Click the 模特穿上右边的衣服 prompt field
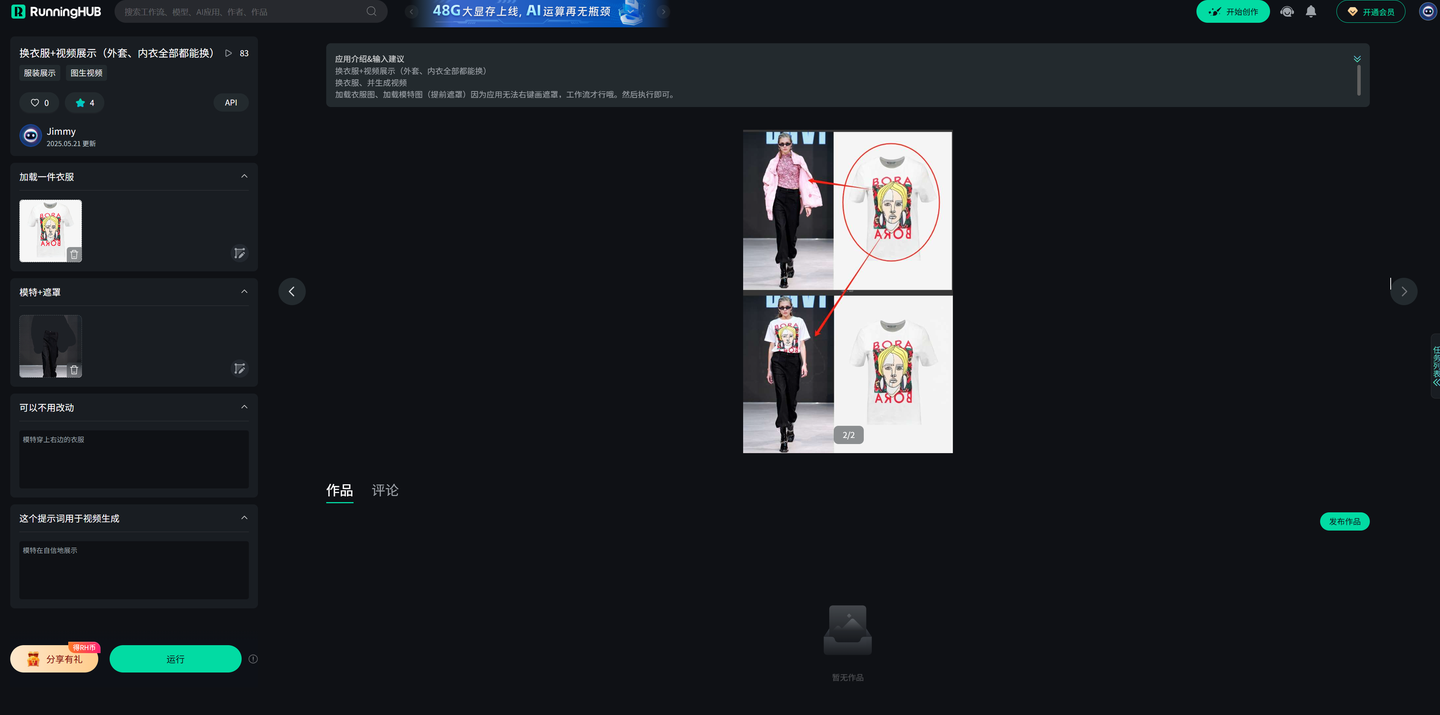This screenshot has width=1440, height=715. [134, 459]
